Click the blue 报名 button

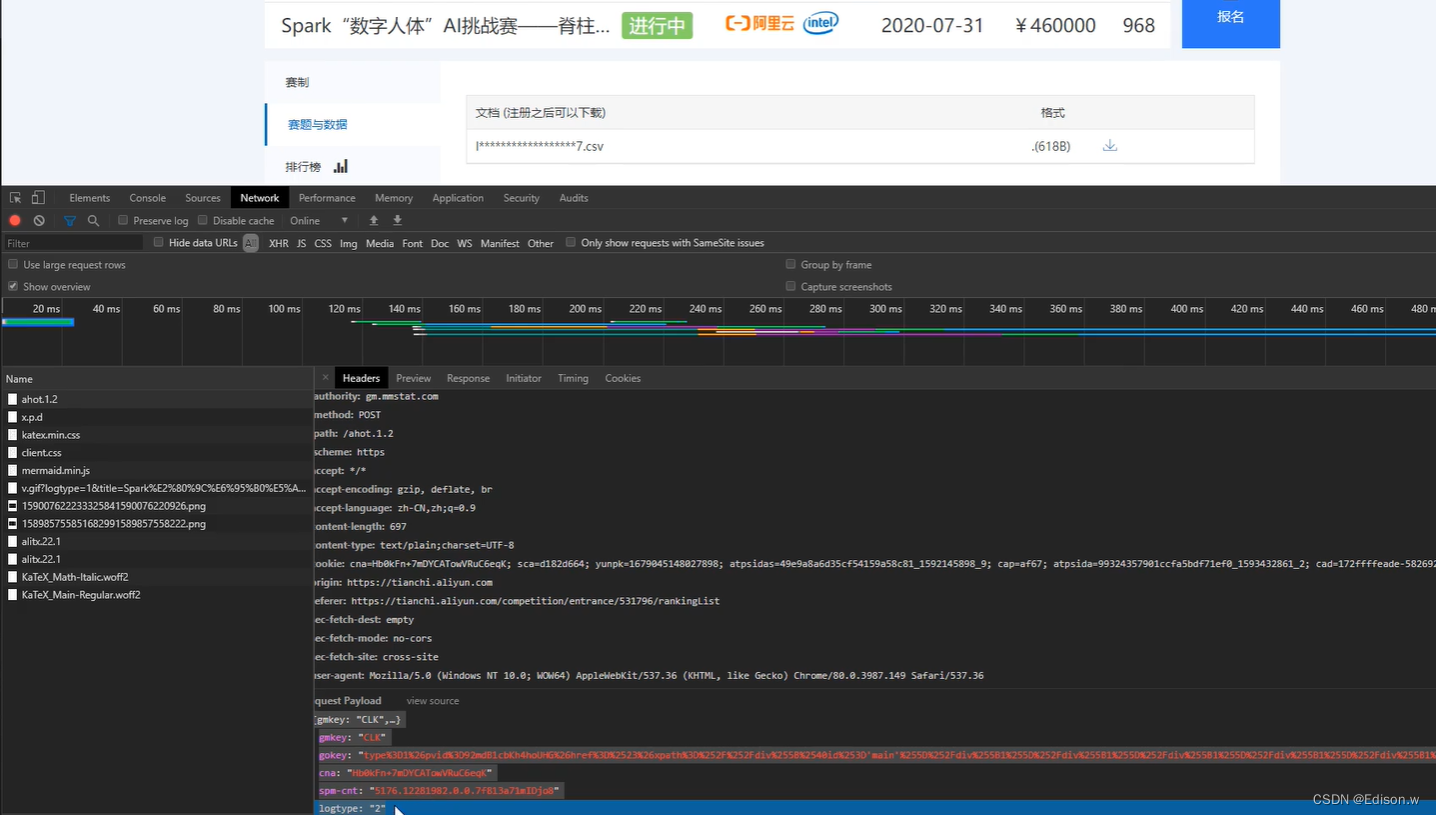tap(1231, 23)
